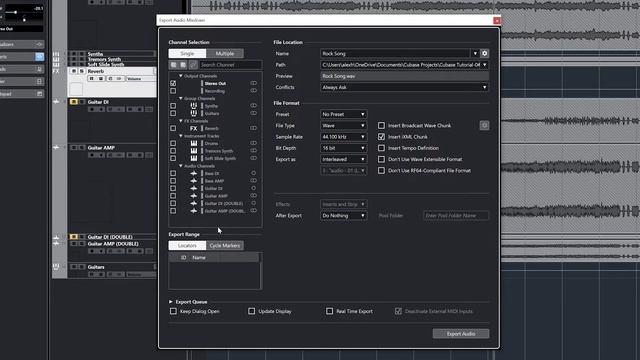Enable Insert Tempo Definition

(381, 148)
